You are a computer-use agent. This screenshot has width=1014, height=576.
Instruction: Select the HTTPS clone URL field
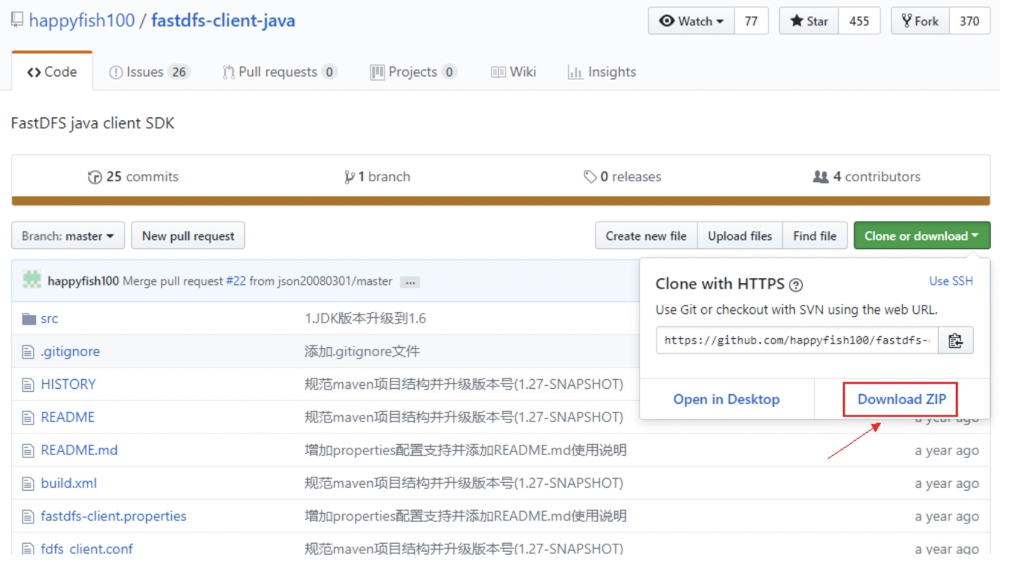pos(797,341)
